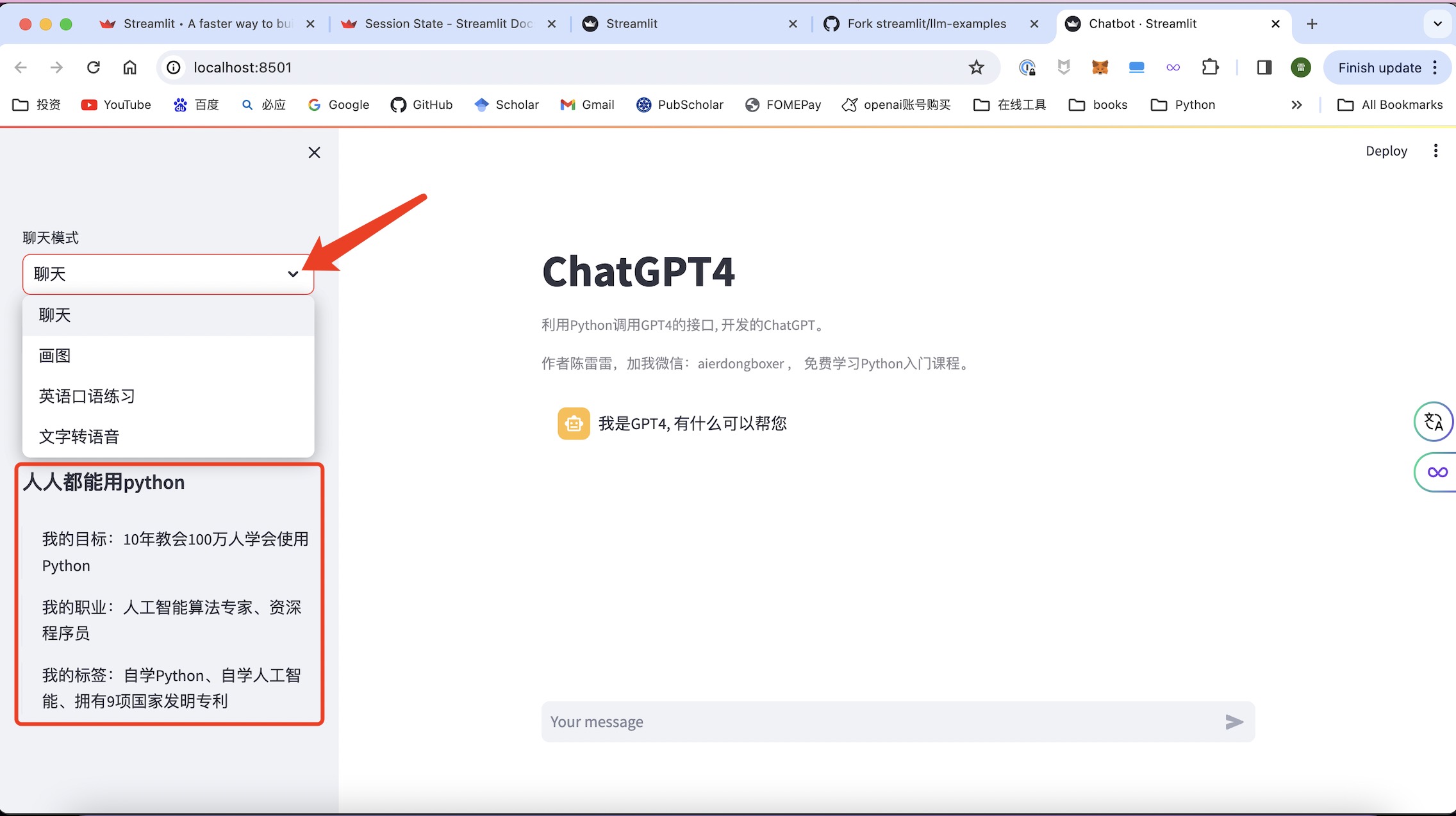
Task: Click Finish update button
Action: (1379, 67)
